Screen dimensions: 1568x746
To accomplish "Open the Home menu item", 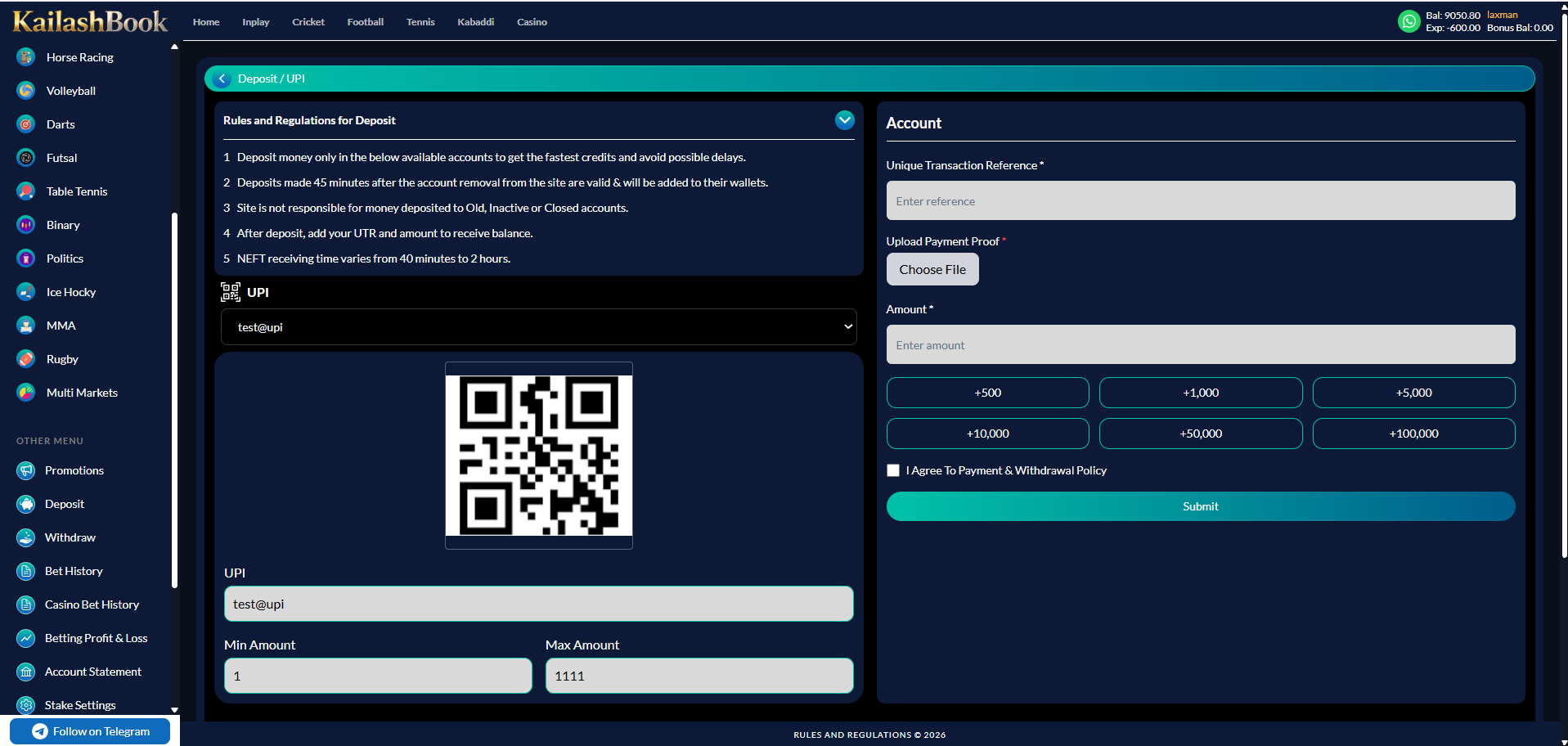I will point(206,22).
